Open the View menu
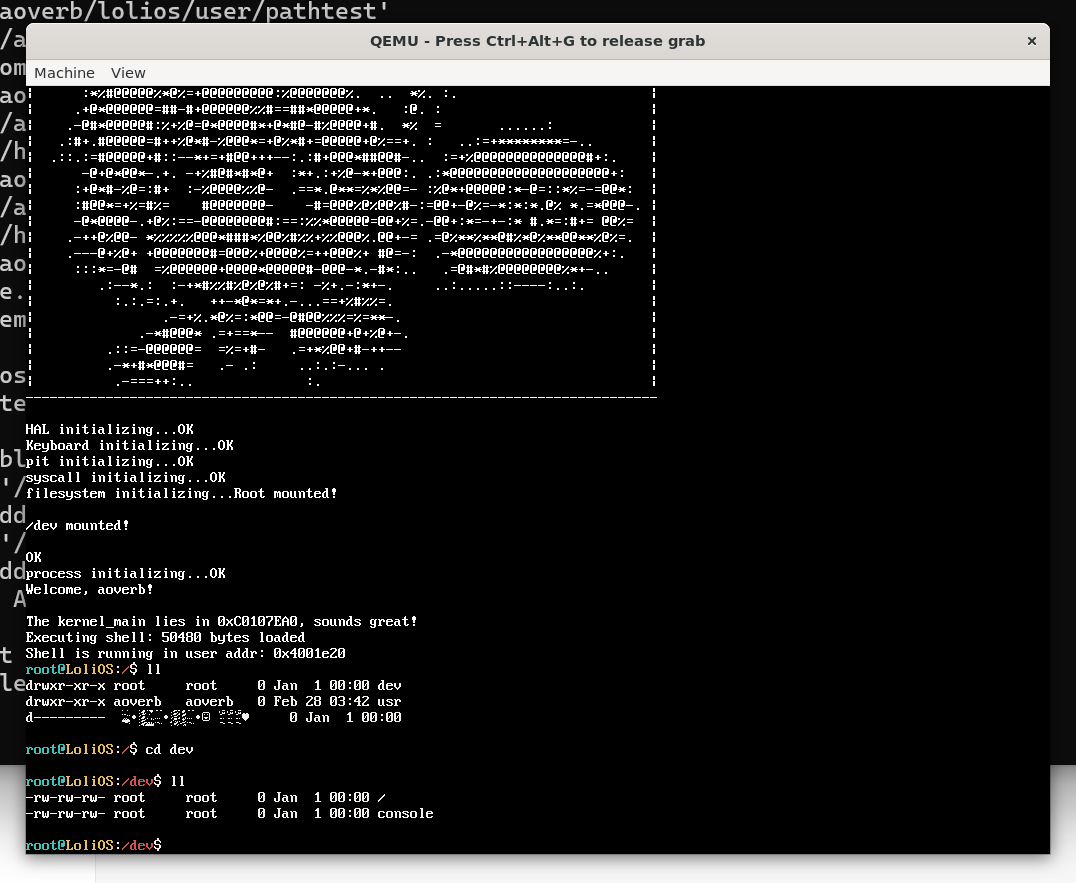The image size is (1076, 883). [128, 73]
